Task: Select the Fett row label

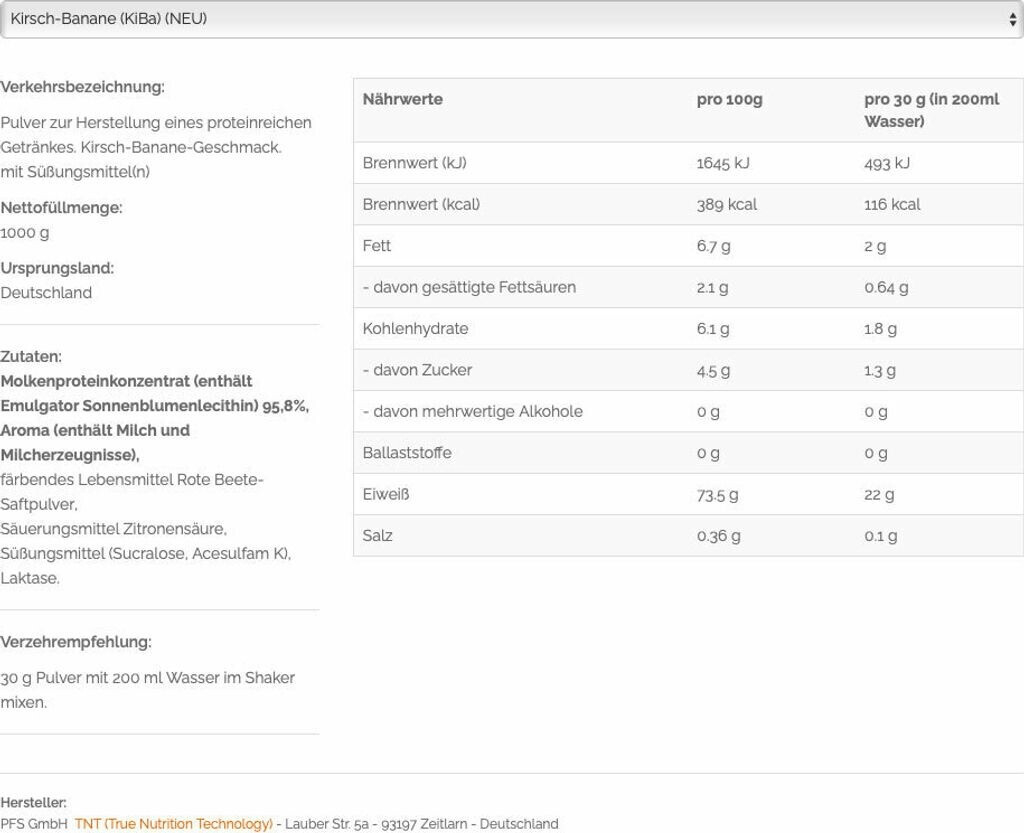Action: coord(377,246)
